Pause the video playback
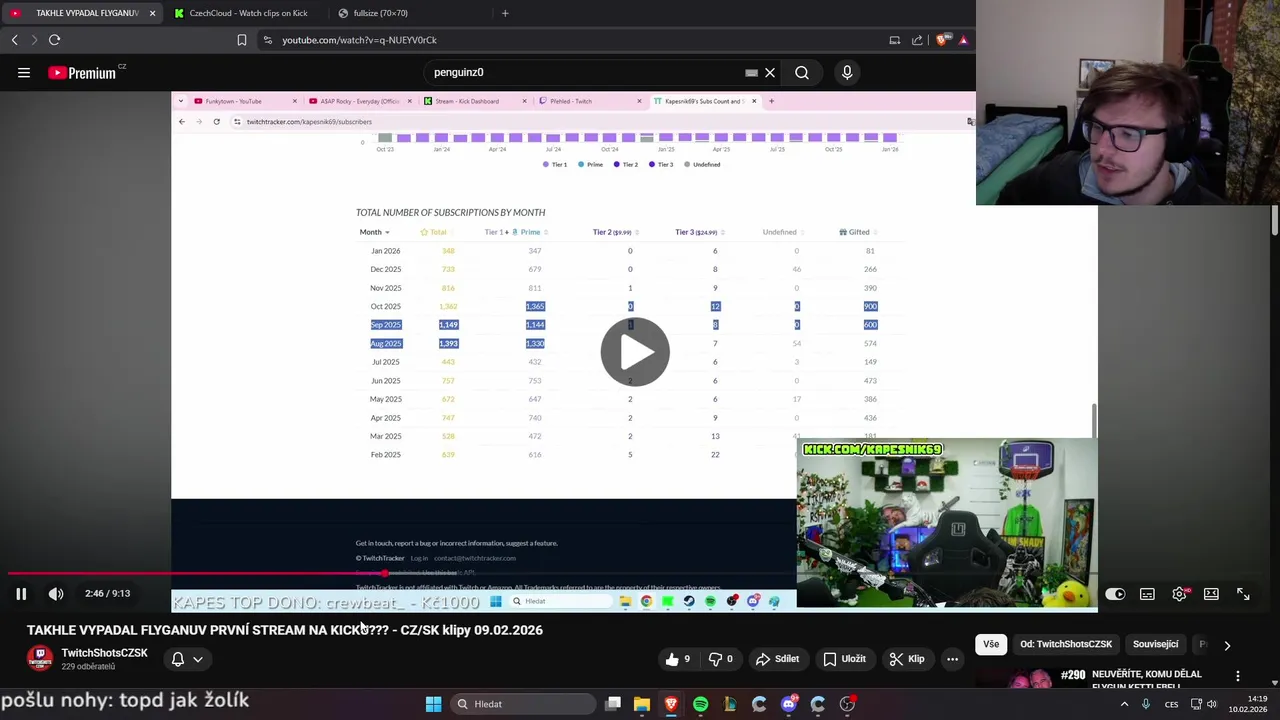1280x720 pixels. click(x=21, y=594)
